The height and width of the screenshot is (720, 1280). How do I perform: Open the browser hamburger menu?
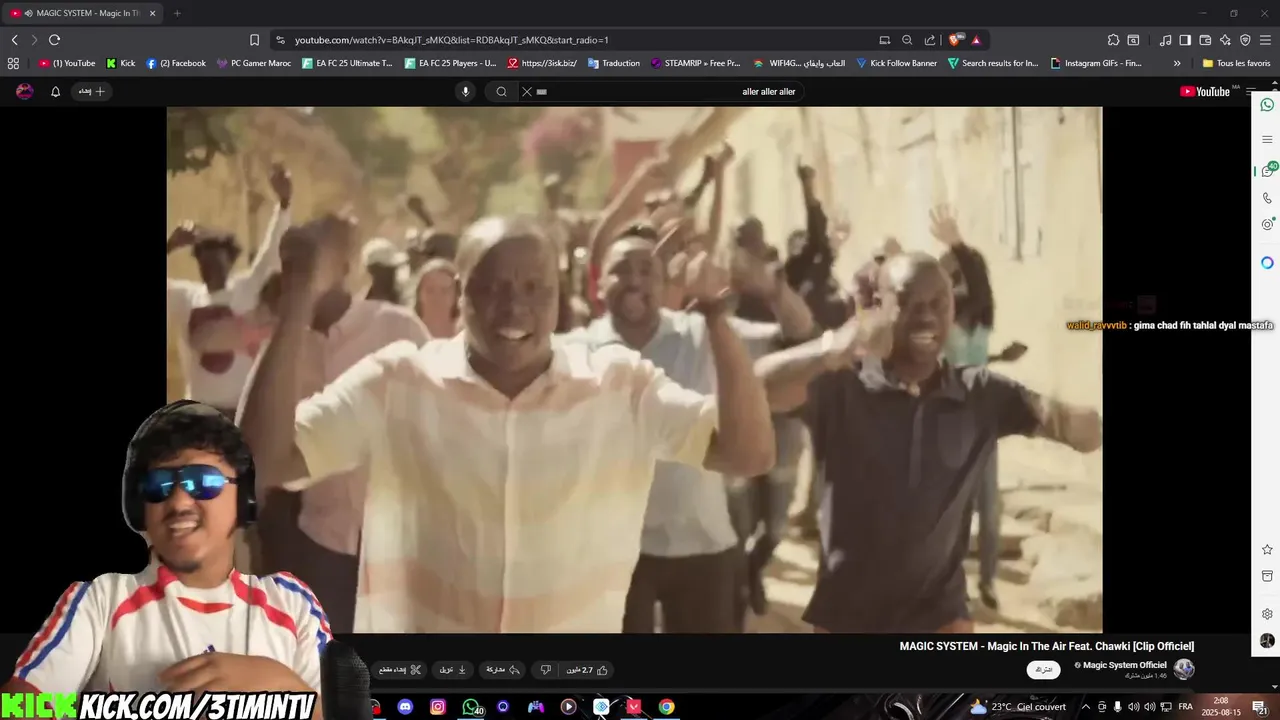[1265, 40]
